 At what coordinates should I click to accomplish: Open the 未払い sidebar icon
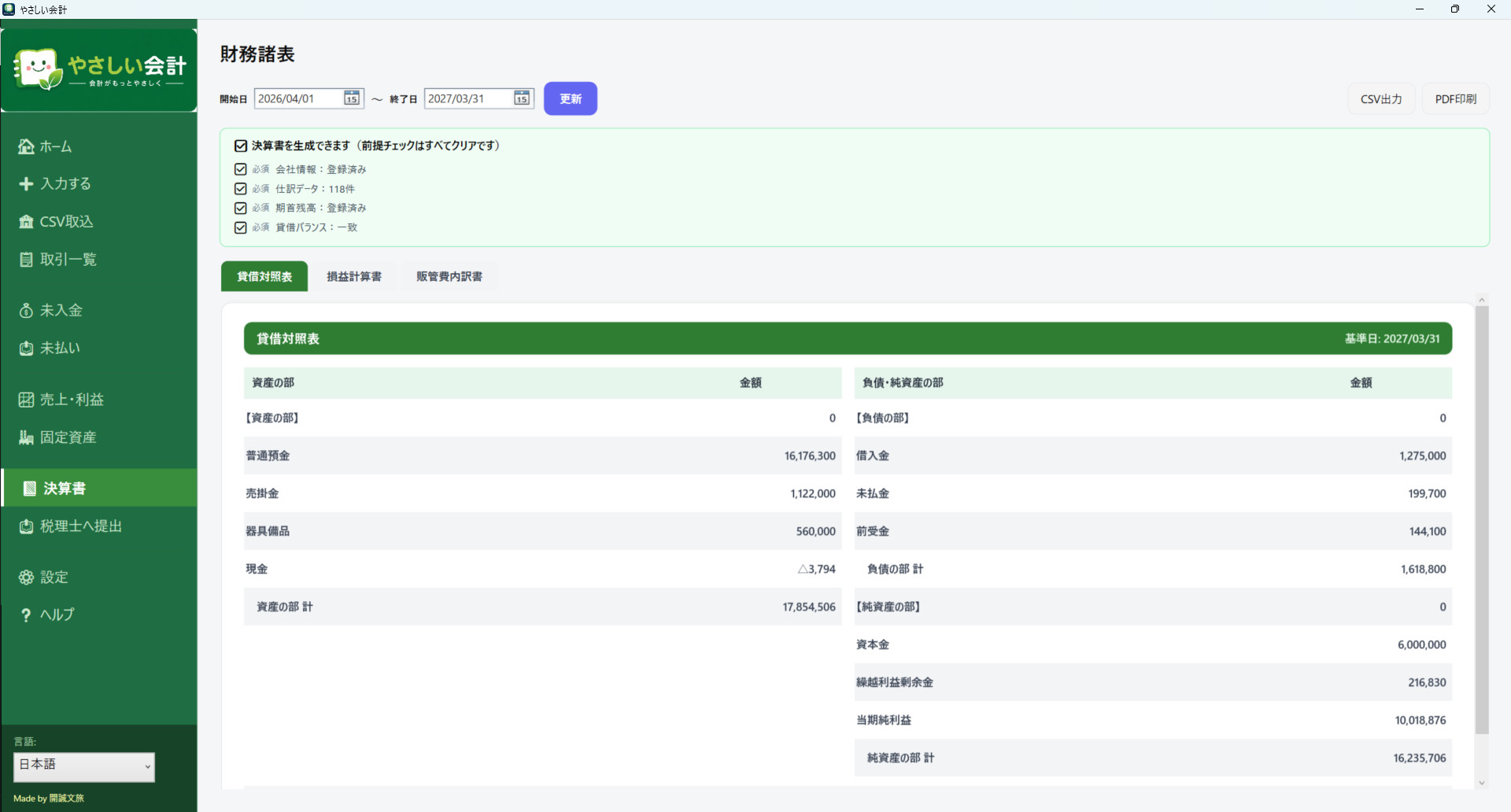[x=26, y=349]
